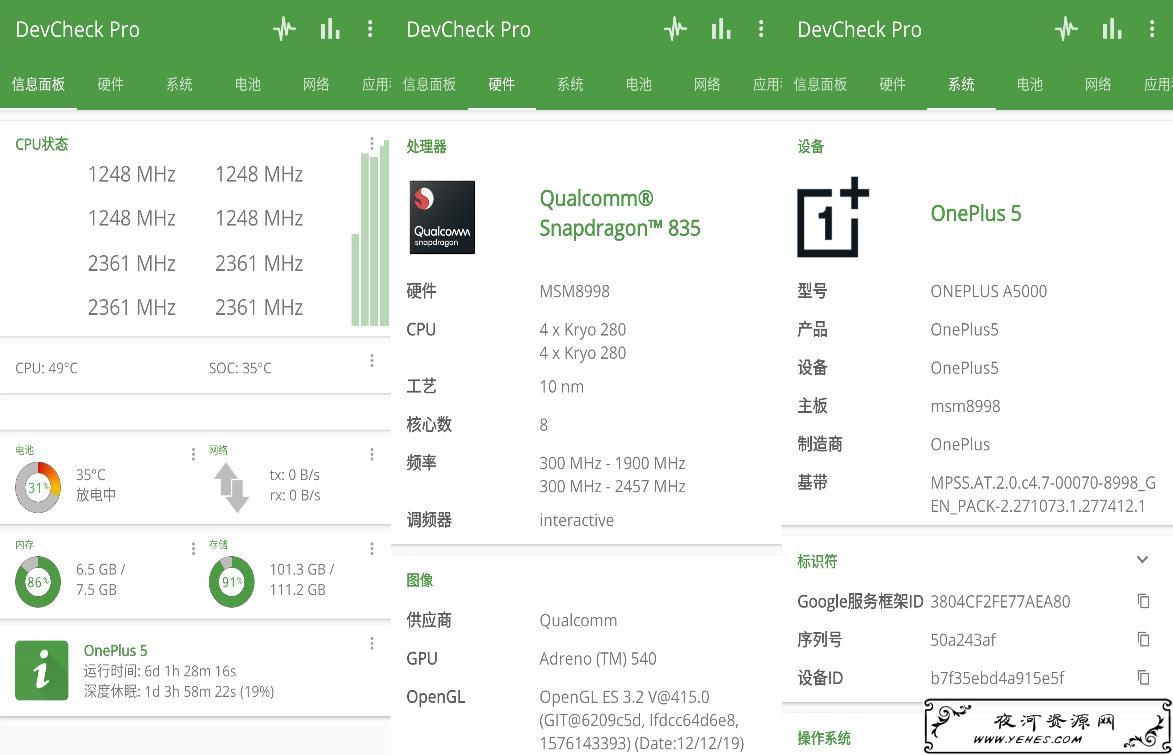Collapse the 标识符 section chevron

click(x=1142, y=560)
